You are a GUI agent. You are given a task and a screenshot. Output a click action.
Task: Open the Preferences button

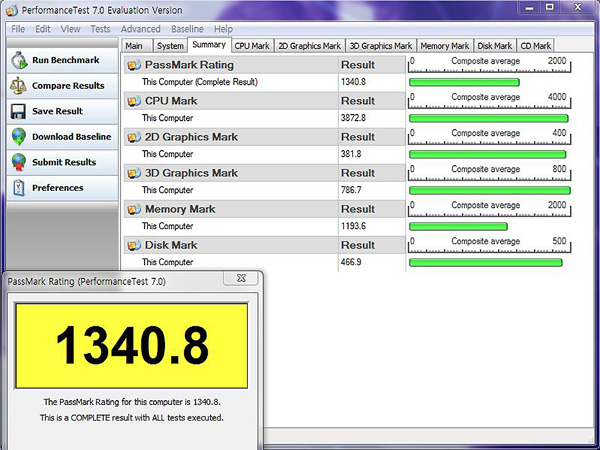(x=63, y=188)
